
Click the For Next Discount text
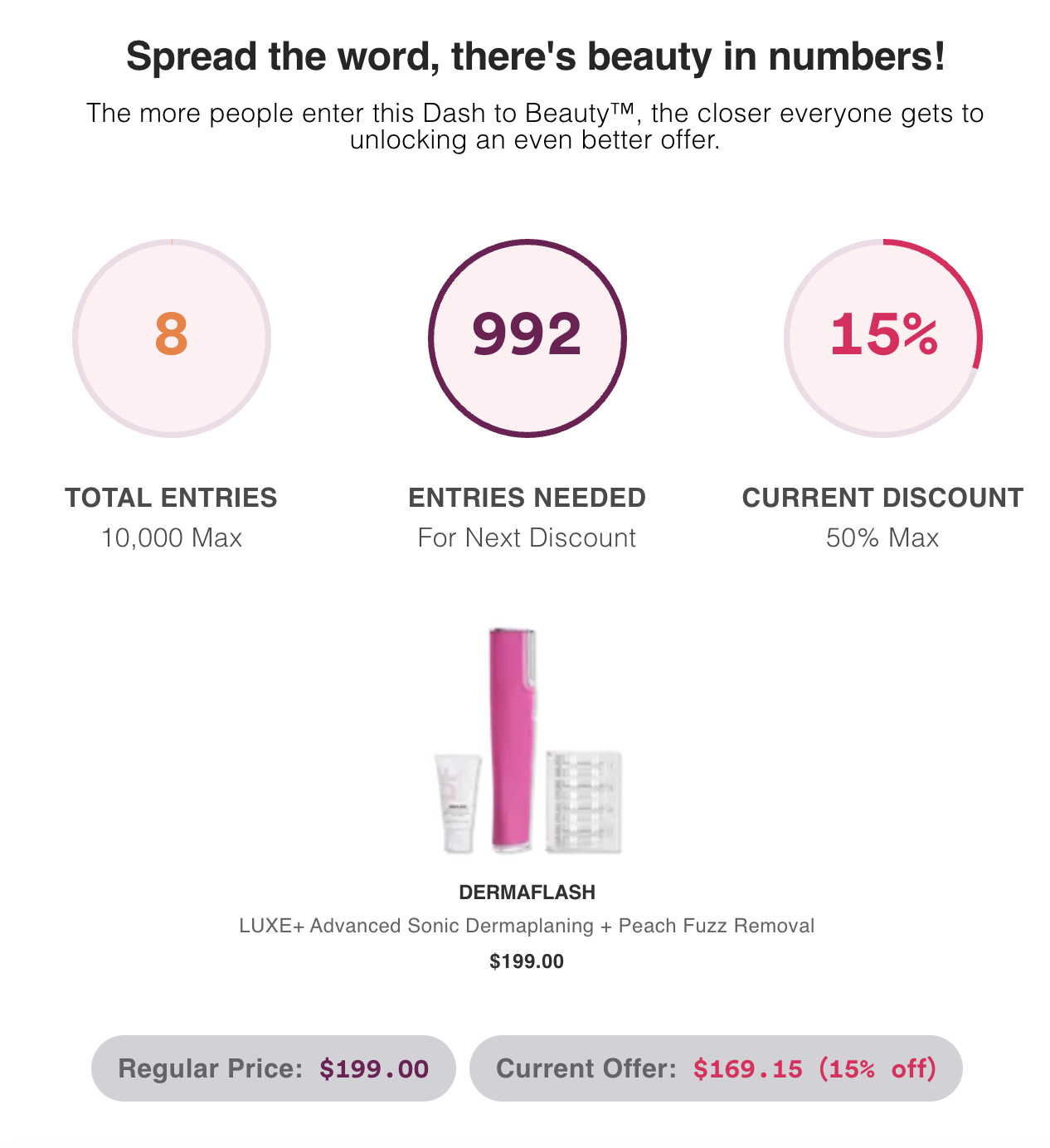(527, 538)
